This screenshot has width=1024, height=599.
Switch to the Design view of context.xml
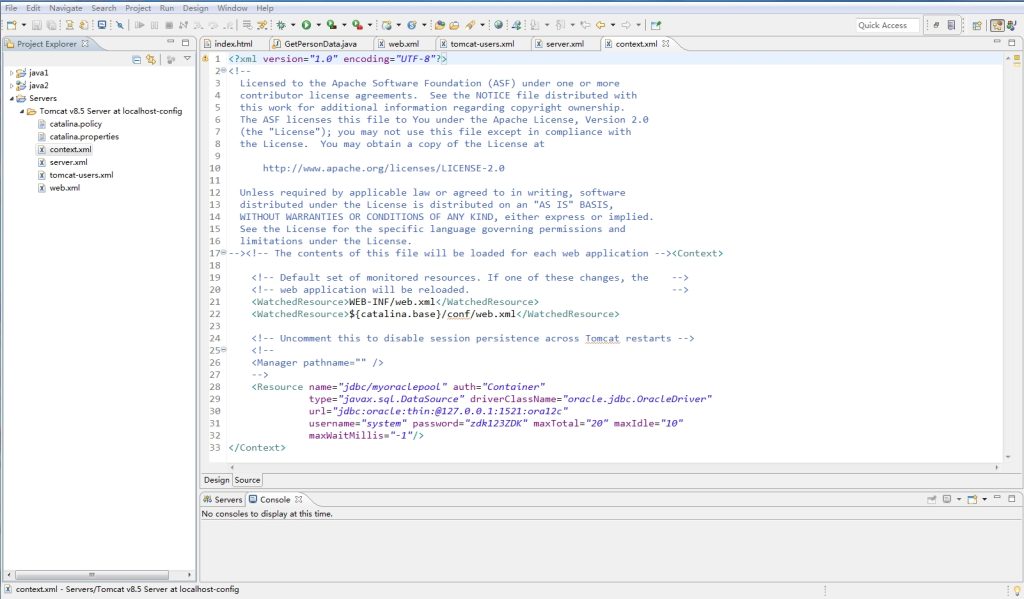click(x=216, y=480)
